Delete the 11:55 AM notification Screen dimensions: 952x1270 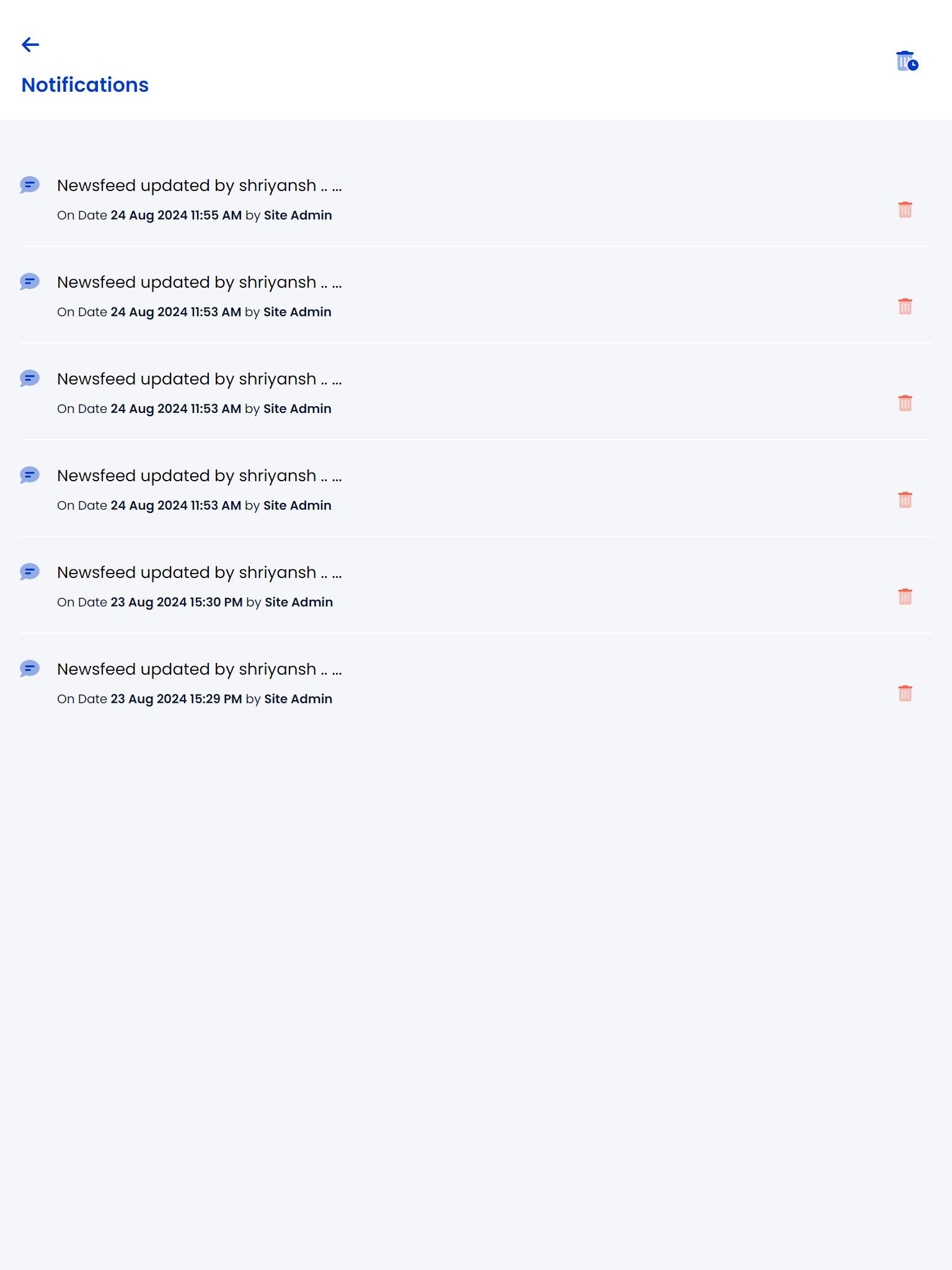click(x=905, y=210)
